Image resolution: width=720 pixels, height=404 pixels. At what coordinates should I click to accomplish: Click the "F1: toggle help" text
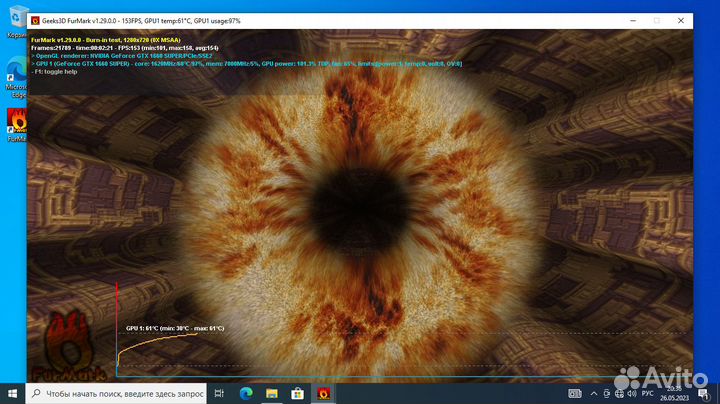(54, 72)
